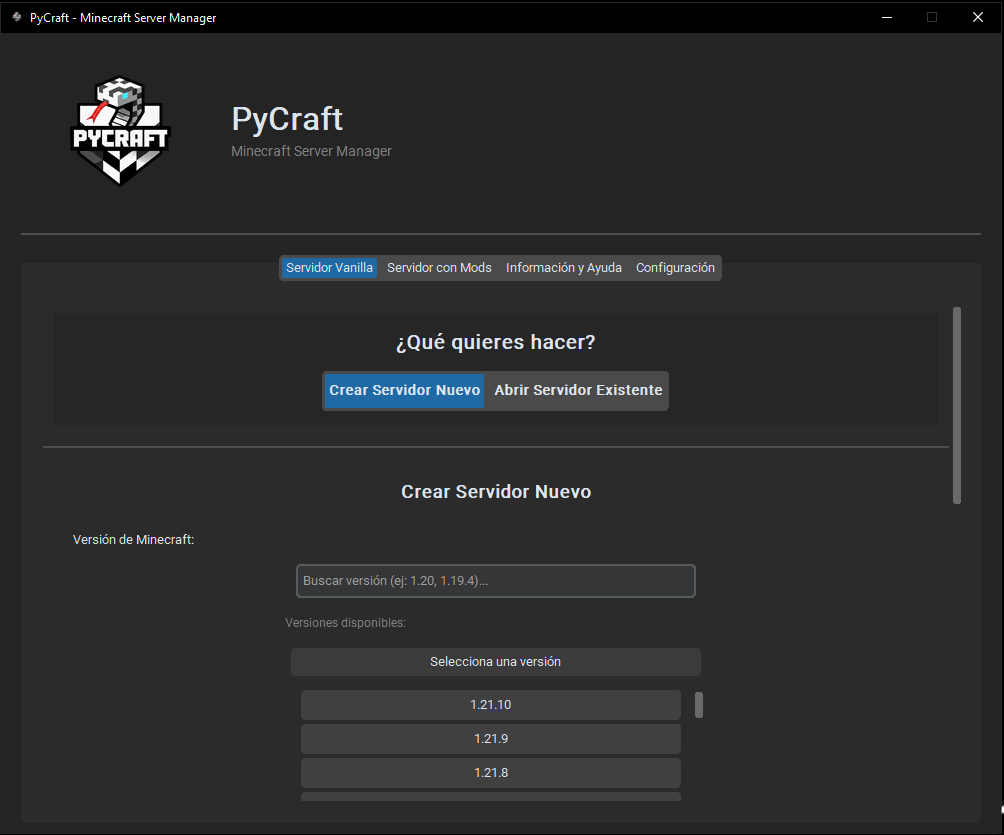The image size is (1004, 835).
Task: Open the Configuración tab
Action: coord(675,267)
